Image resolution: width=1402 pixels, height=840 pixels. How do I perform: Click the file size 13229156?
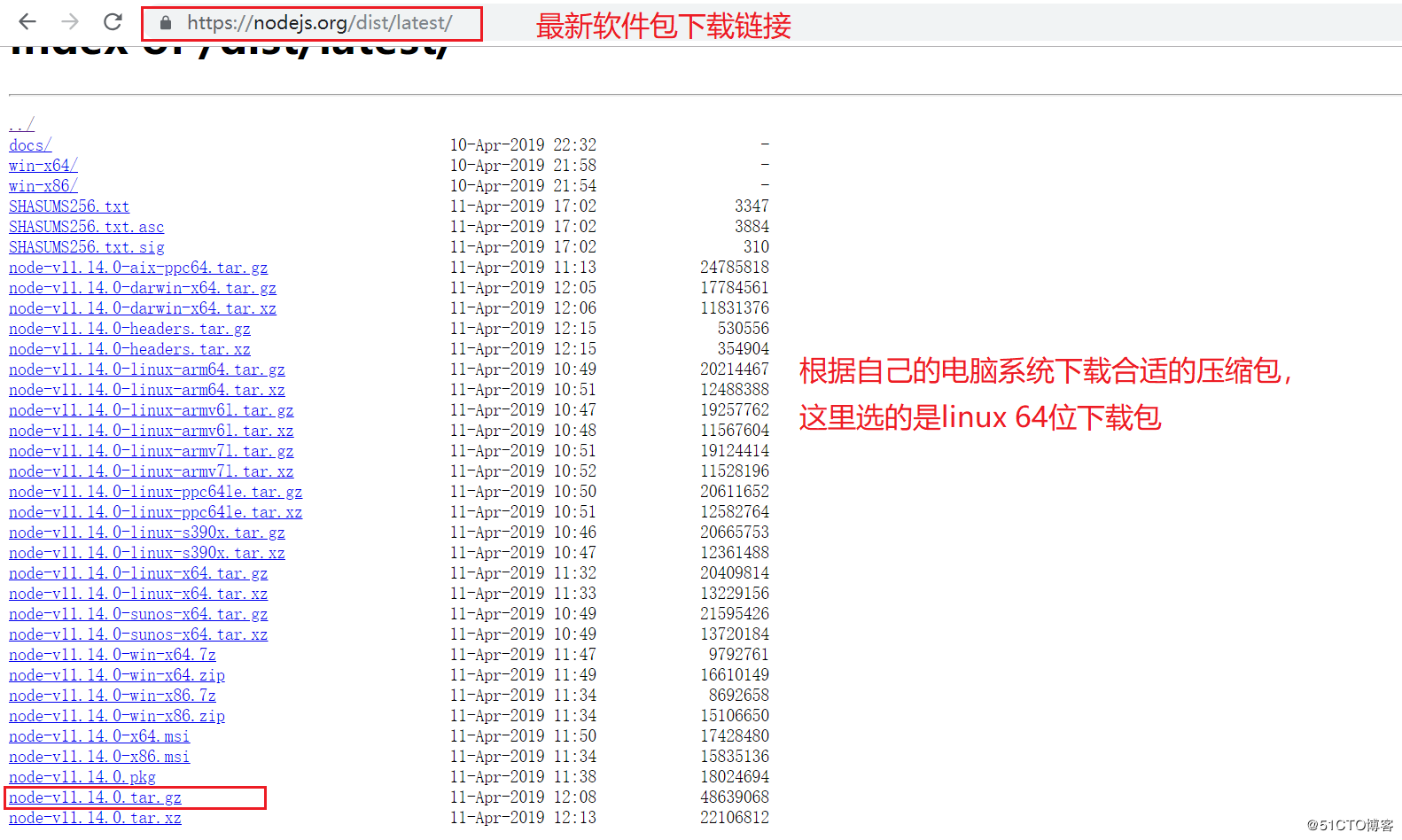click(x=735, y=593)
